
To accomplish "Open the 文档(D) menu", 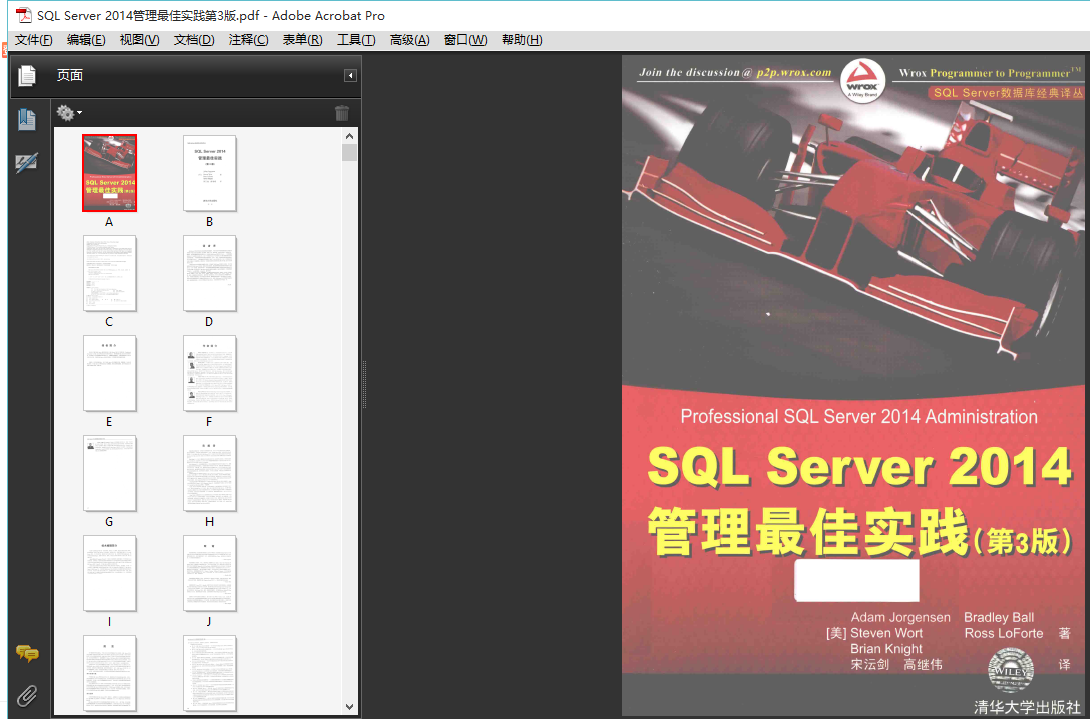I will [194, 40].
